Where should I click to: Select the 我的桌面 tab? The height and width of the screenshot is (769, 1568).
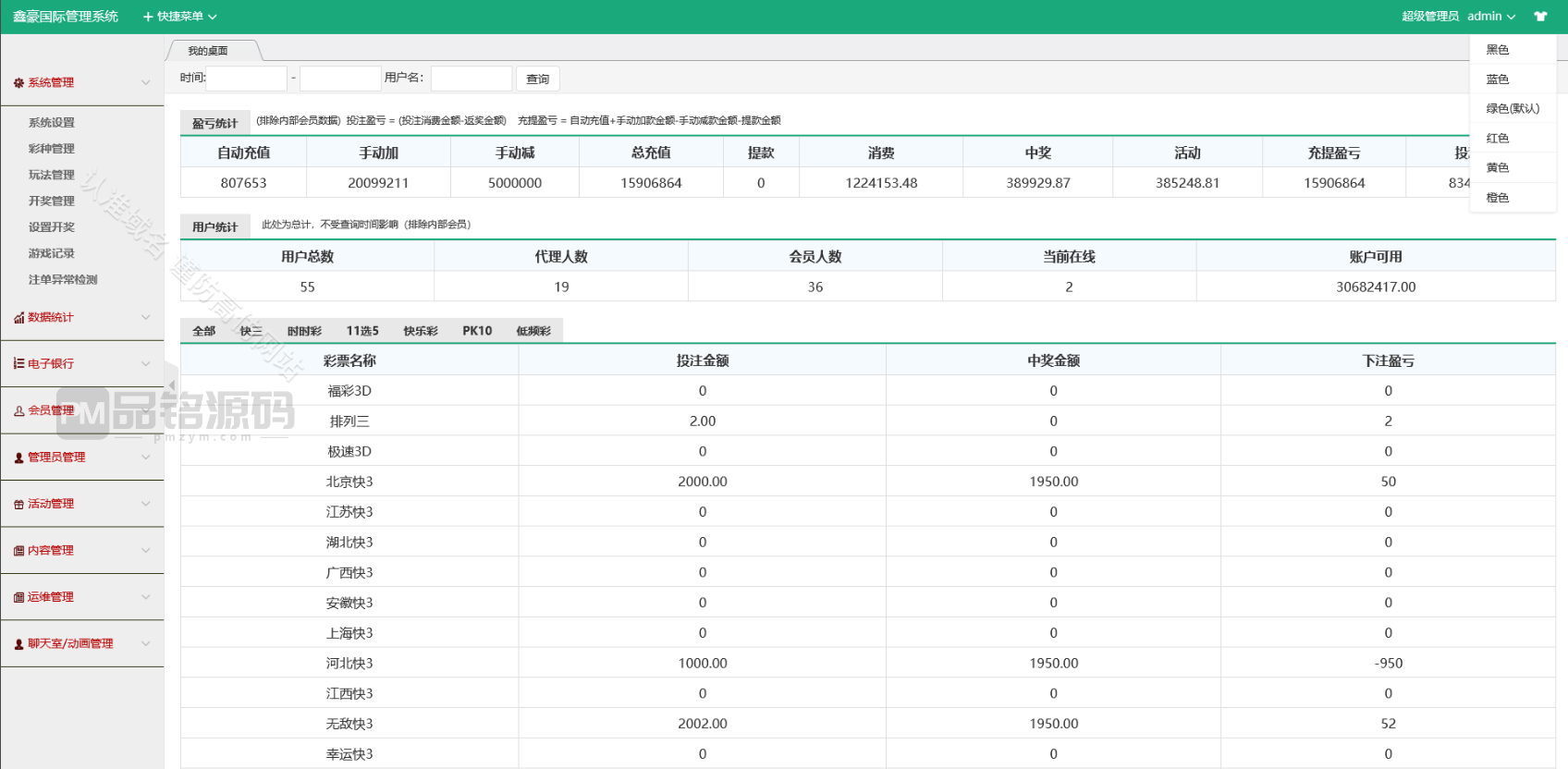[209, 51]
